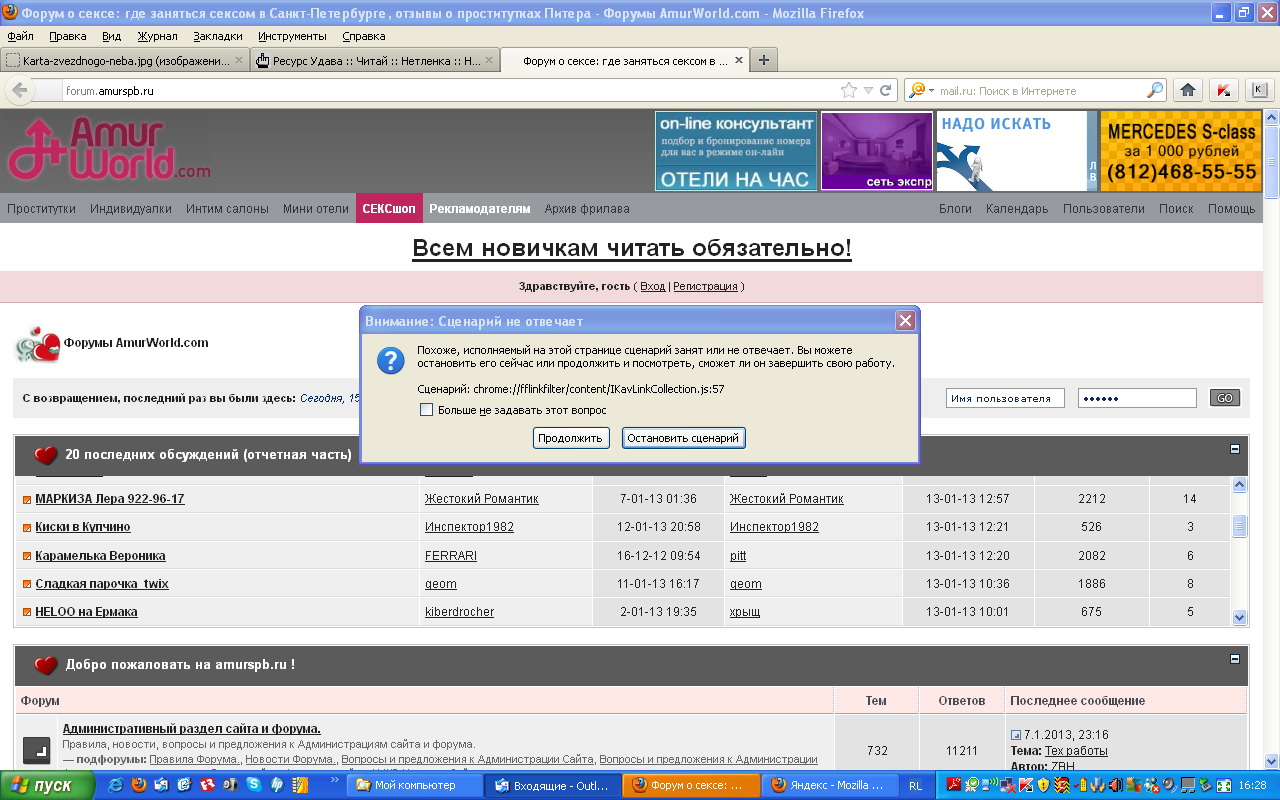This screenshot has width=1280, height=800.
Task: Click the 'Имя пользователя' input field
Action: pos(1004,398)
